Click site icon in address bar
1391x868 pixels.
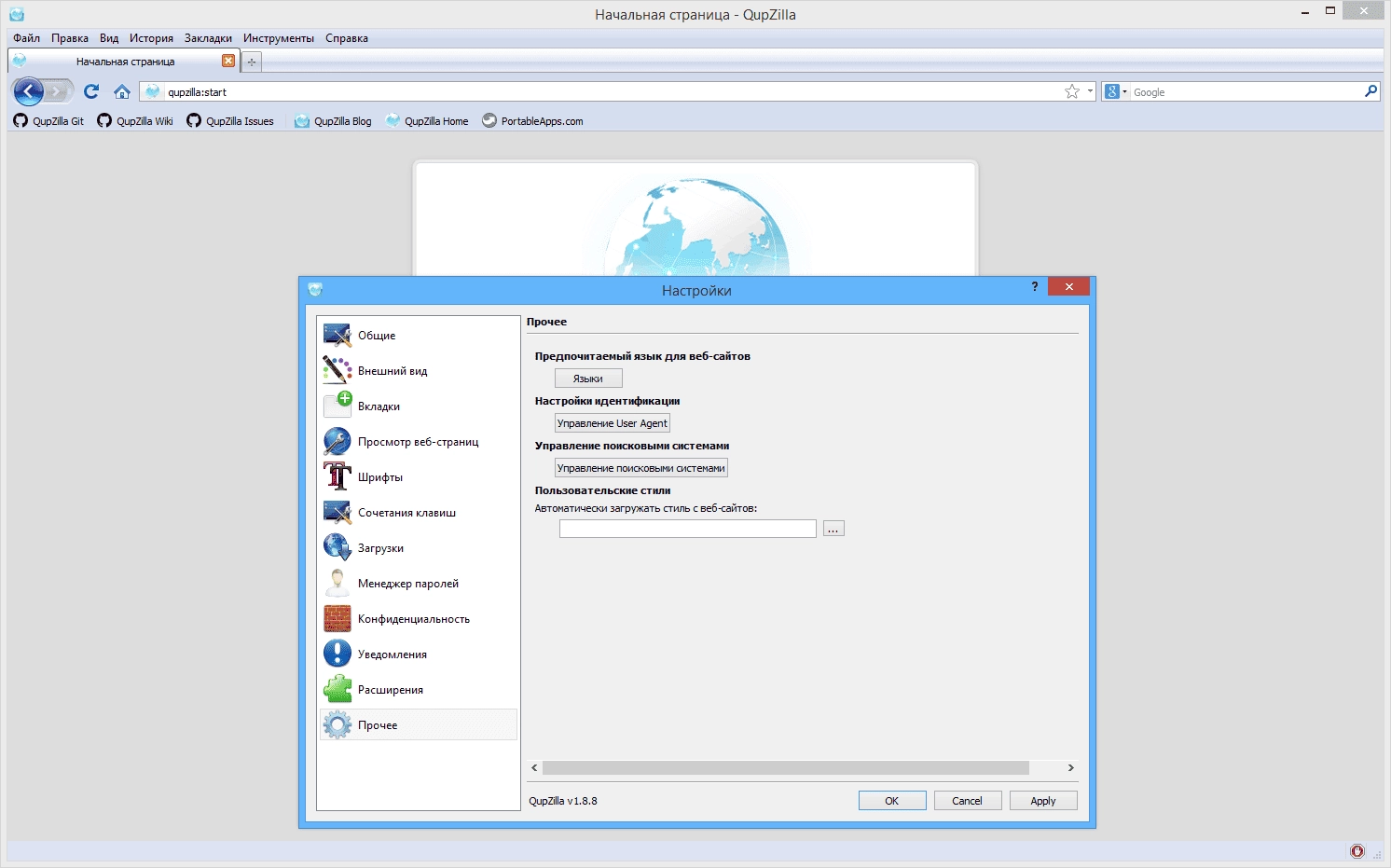[x=153, y=91]
